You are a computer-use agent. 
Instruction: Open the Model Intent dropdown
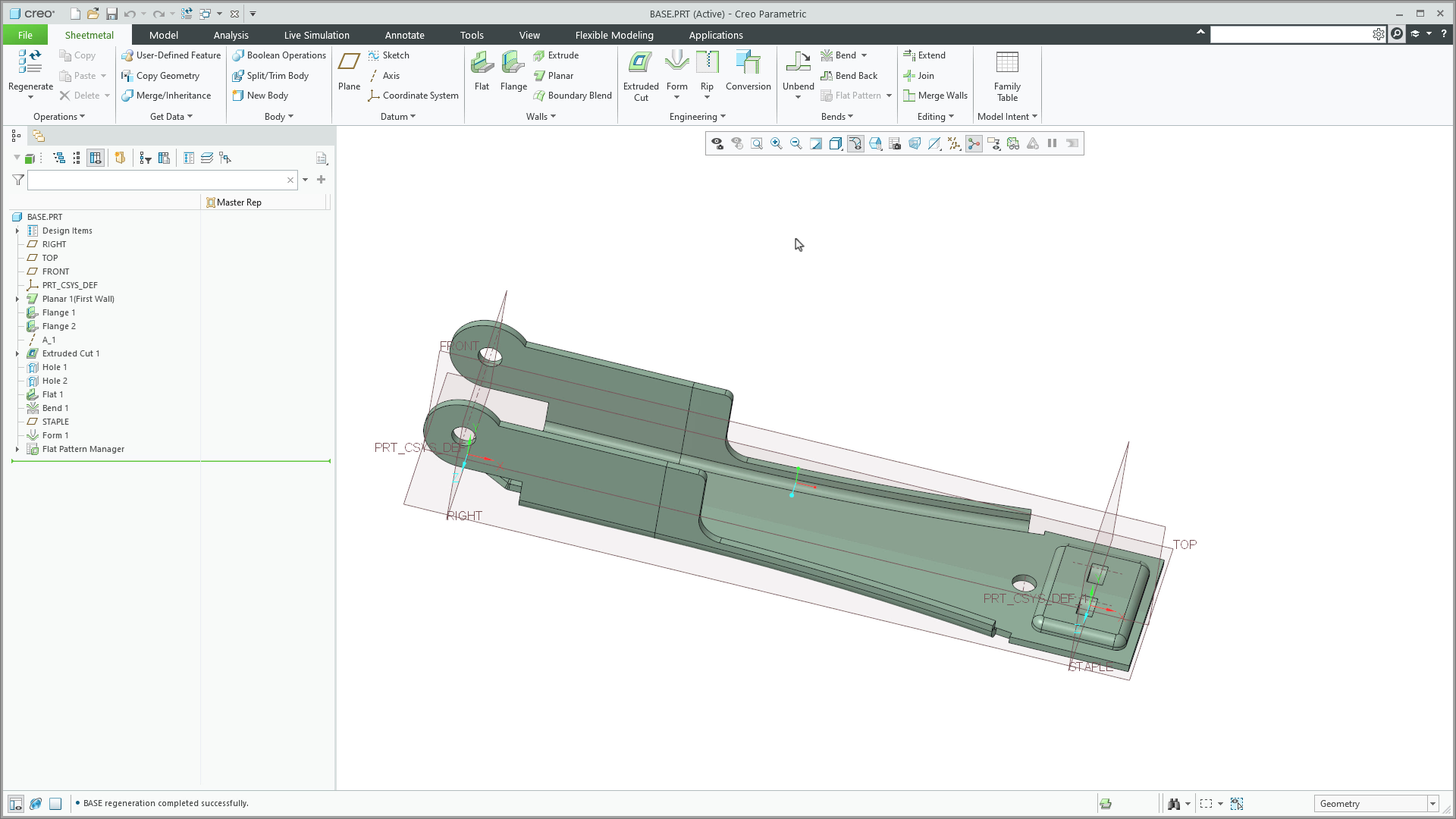[x=1007, y=117]
